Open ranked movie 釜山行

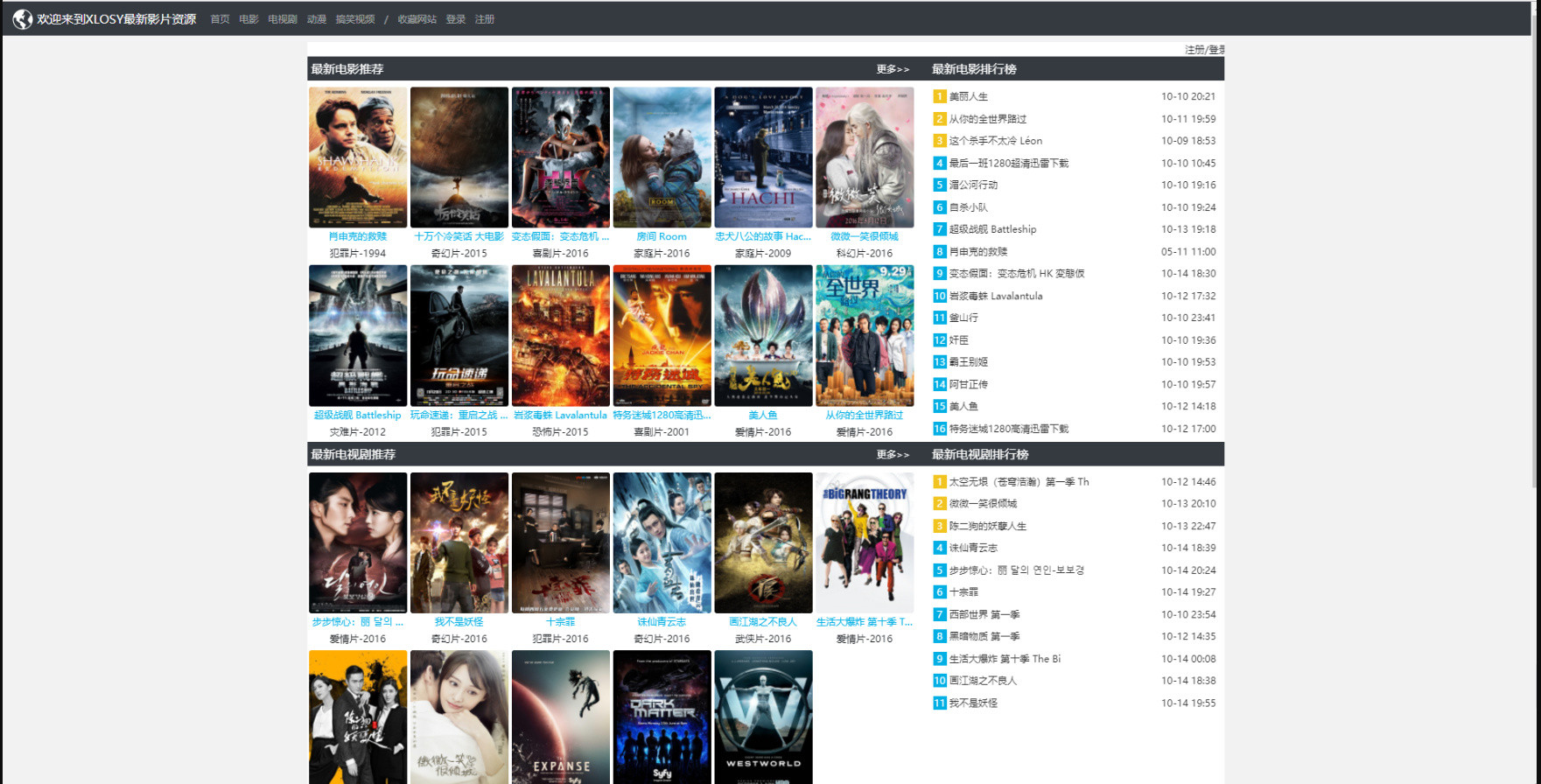pyautogui.click(x=964, y=318)
